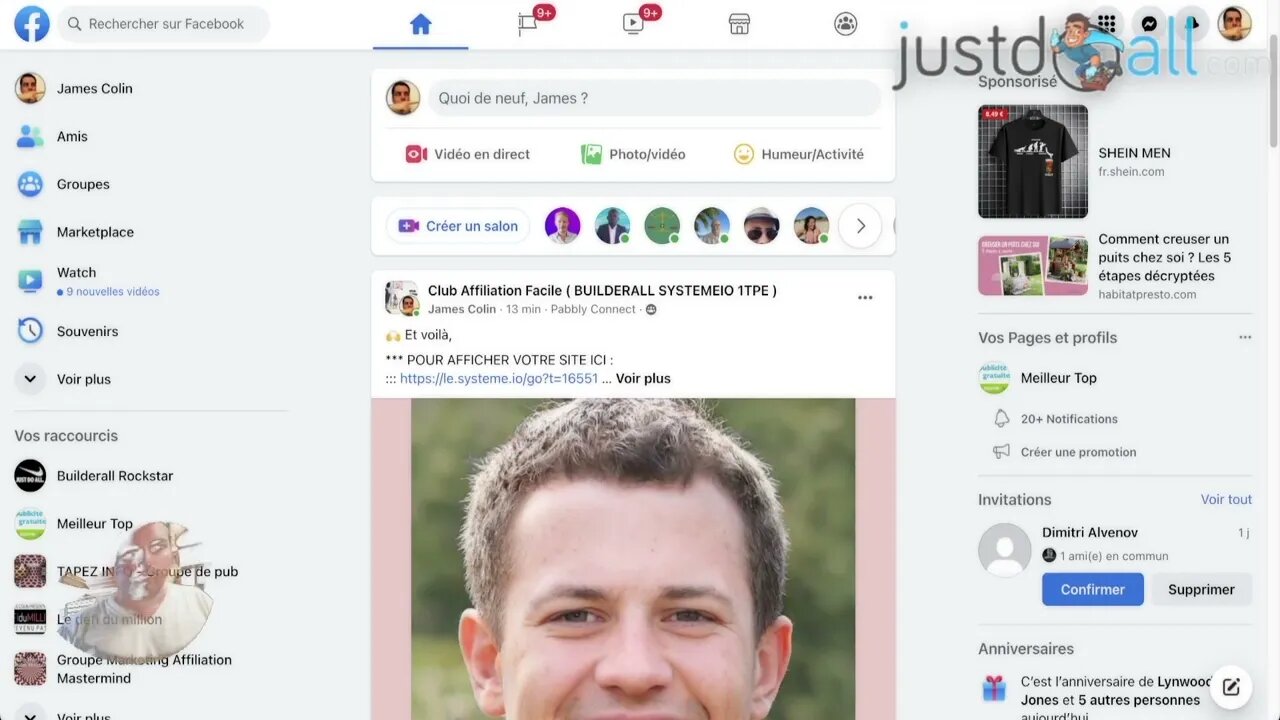1280x720 pixels.
Task: Open the Marketplace storefront tab
Action: click(x=739, y=24)
